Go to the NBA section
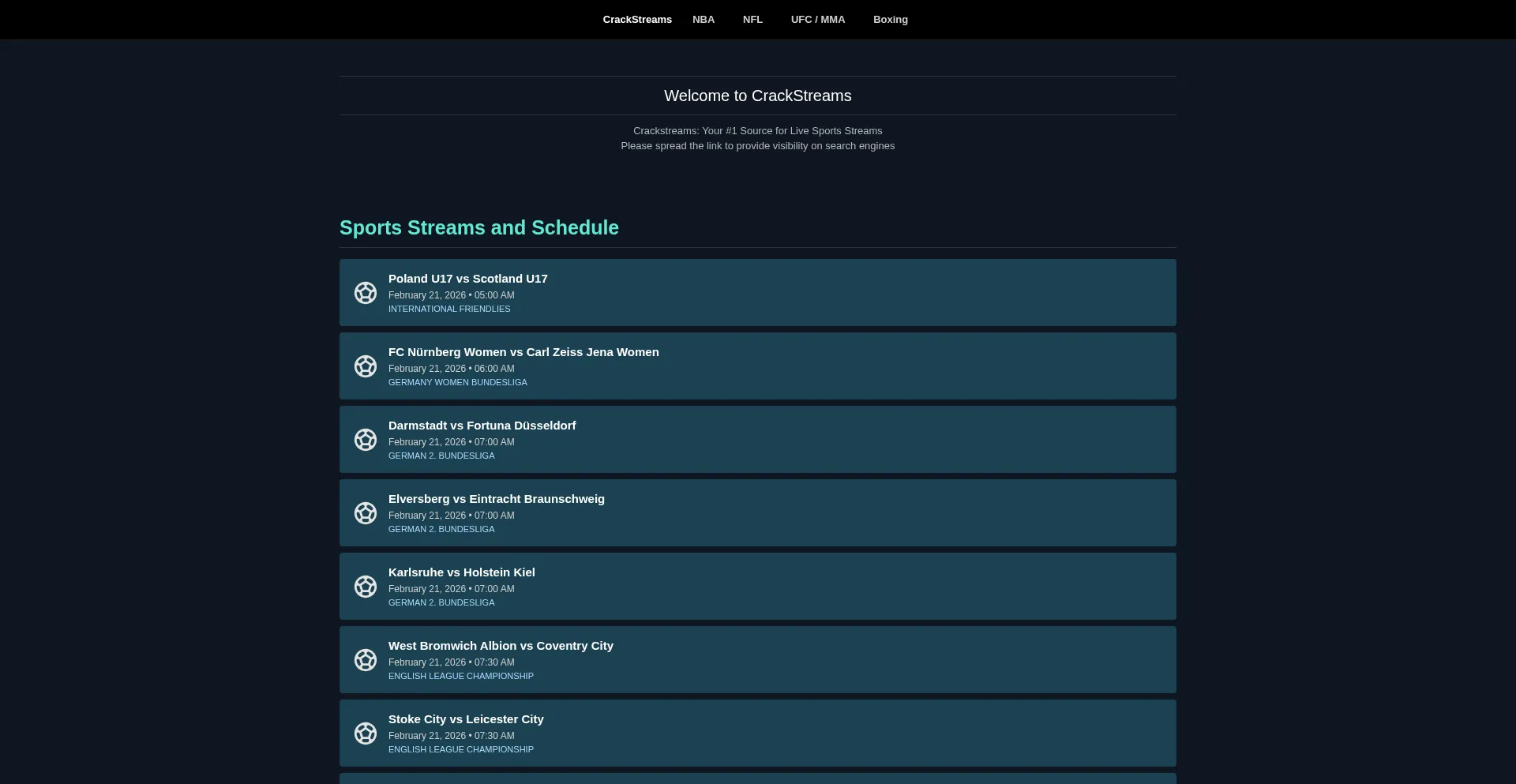The image size is (1516, 784). click(704, 20)
